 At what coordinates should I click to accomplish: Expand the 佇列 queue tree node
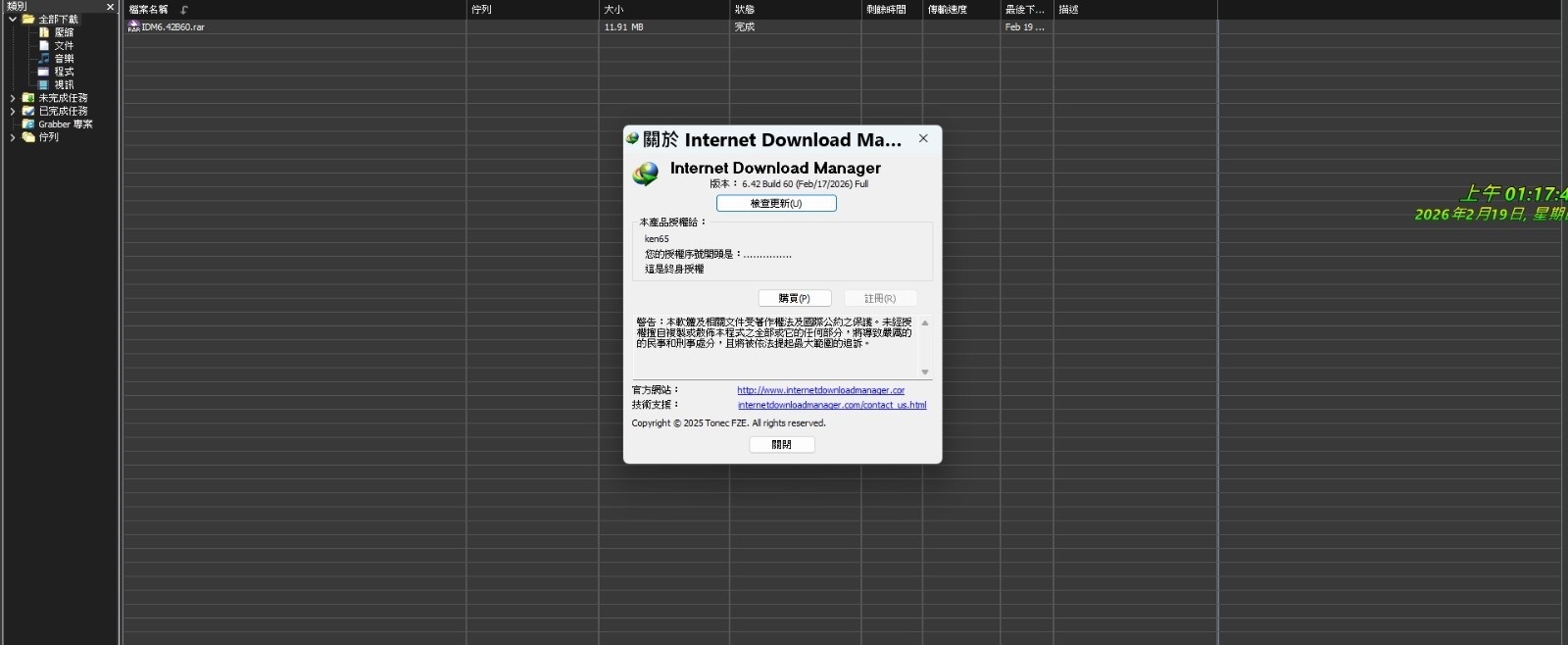[x=13, y=137]
